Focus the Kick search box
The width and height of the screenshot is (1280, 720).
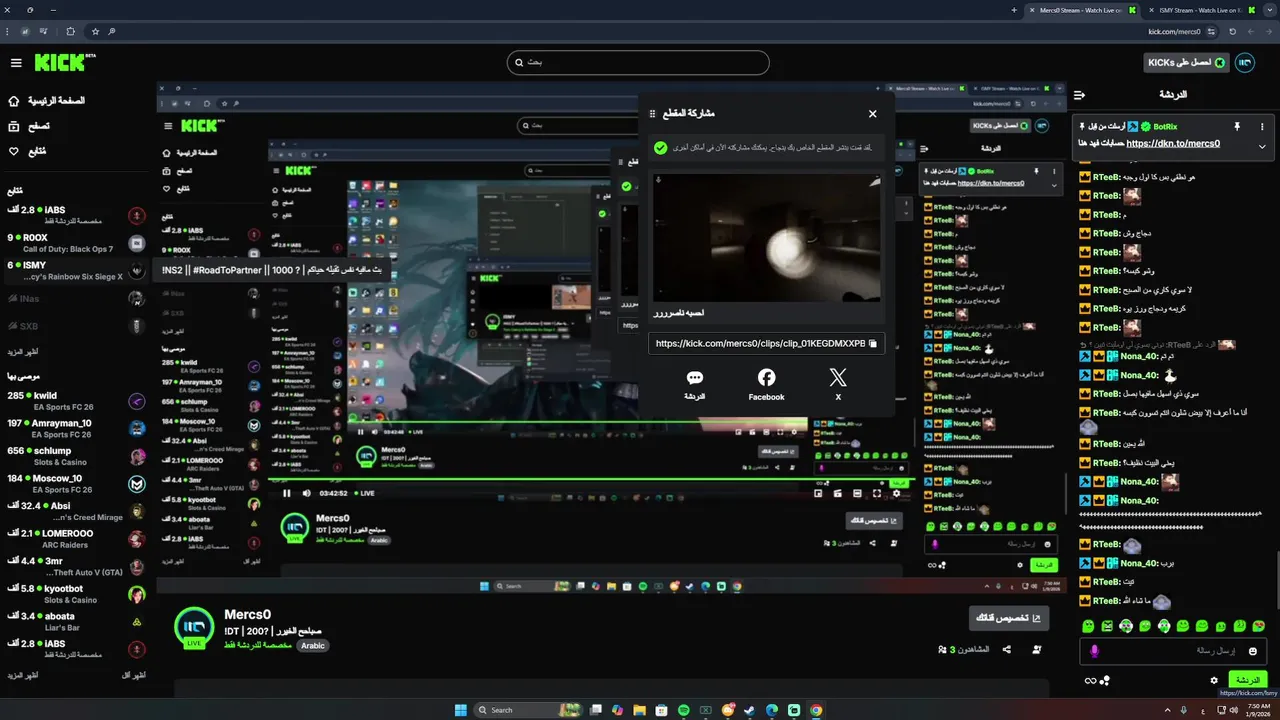638,63
